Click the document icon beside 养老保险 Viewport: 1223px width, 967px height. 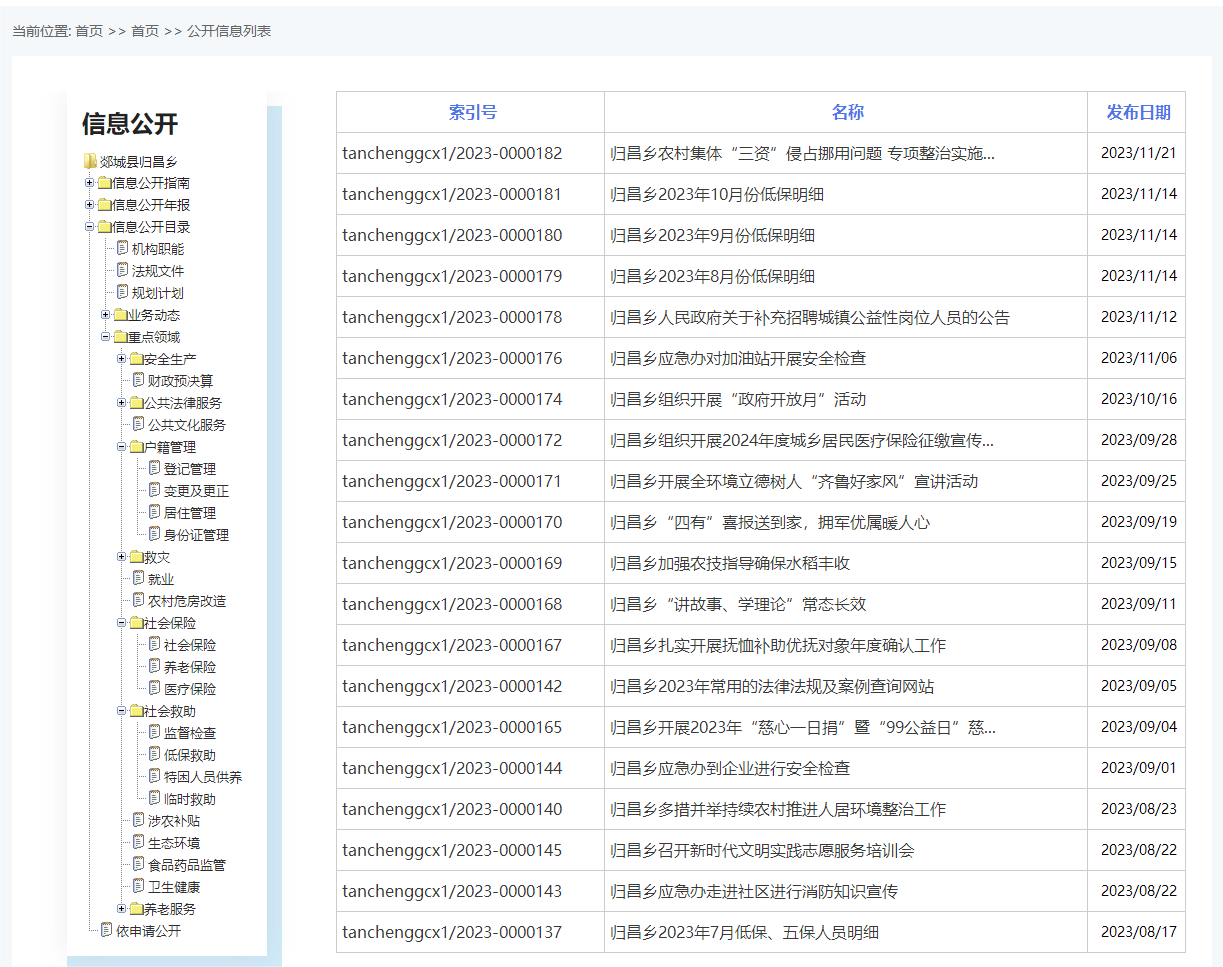(x=154, y=666)
